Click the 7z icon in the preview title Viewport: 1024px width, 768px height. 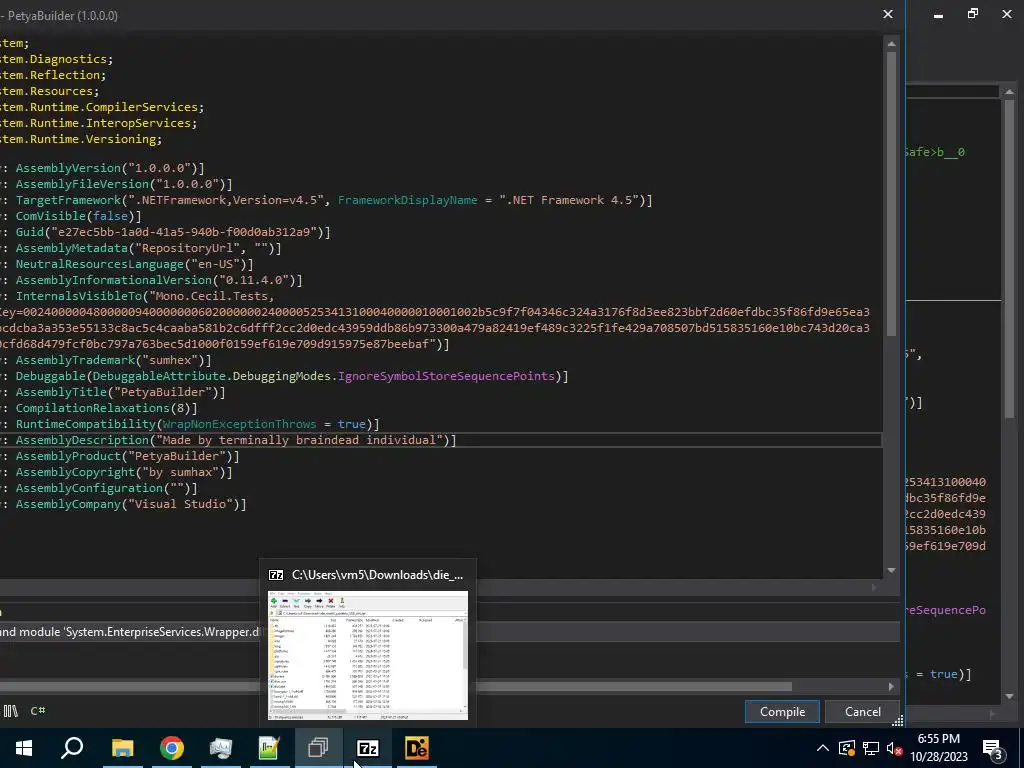pos(276,575)
